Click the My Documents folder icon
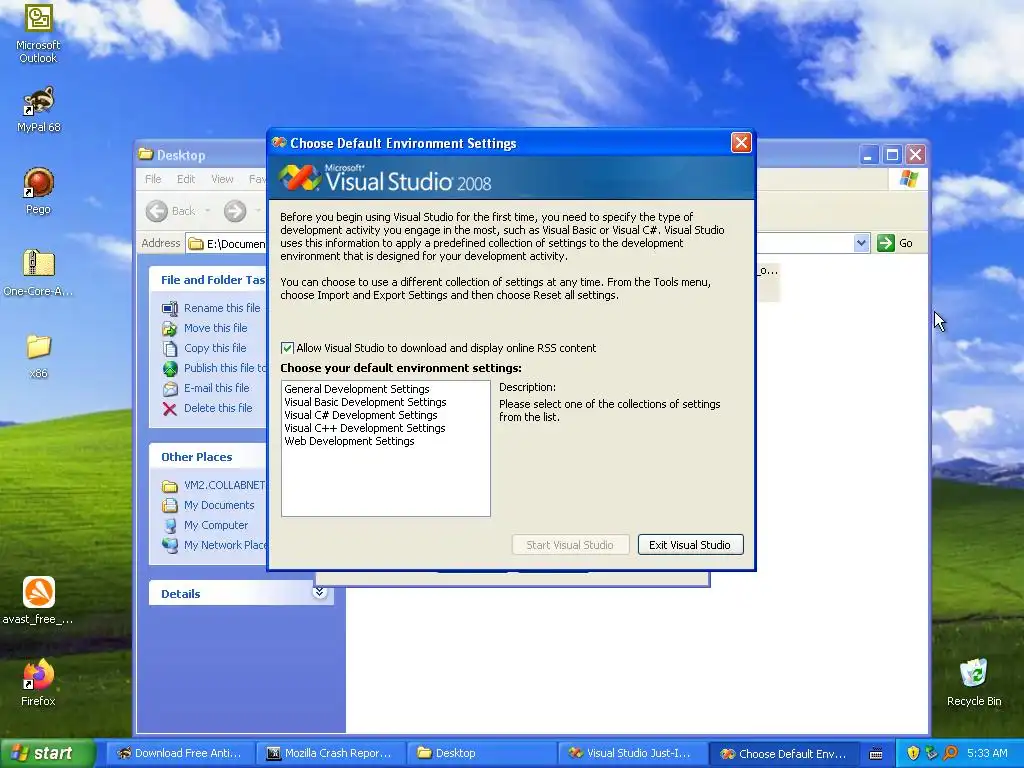Image resolution: width=1024 pixels, height=768 pixels. [170, 505]
